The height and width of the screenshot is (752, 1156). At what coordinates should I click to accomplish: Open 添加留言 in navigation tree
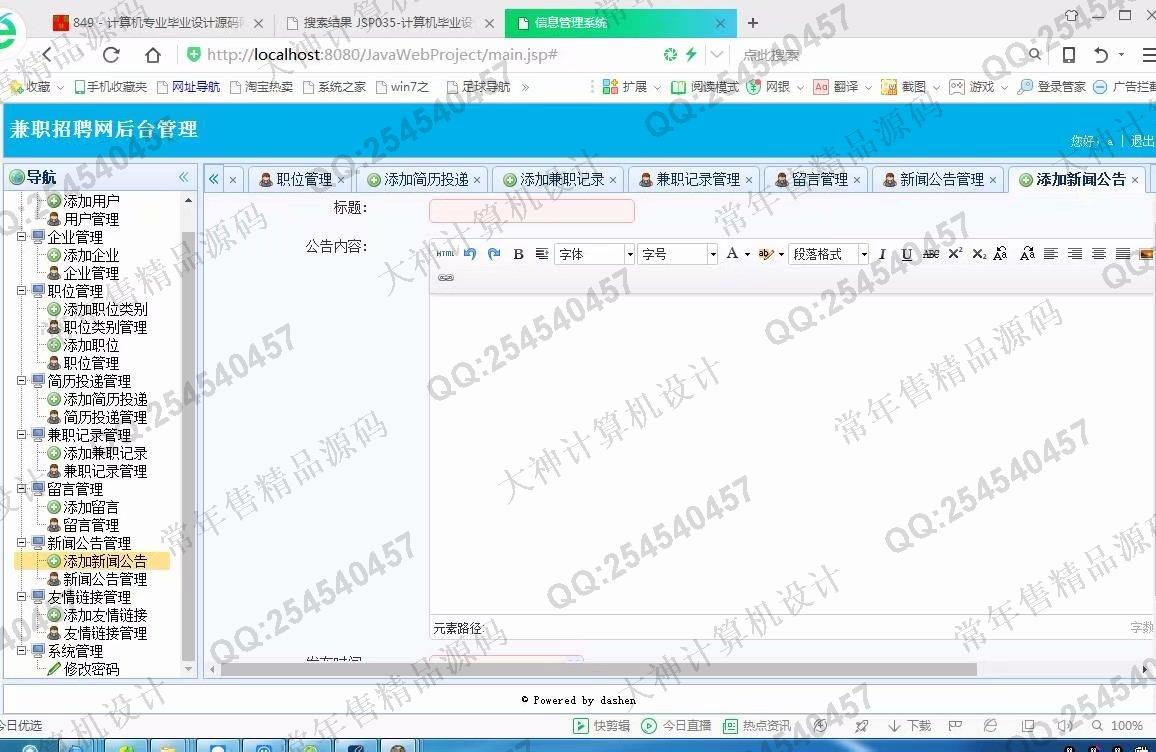coord(91,507)
